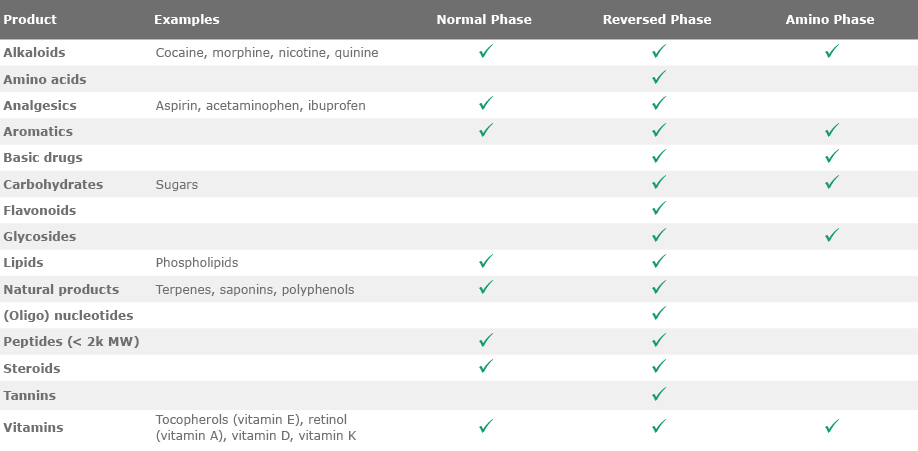Click the Vitamins Amino Phase checkmark

[x=831, y=426]
